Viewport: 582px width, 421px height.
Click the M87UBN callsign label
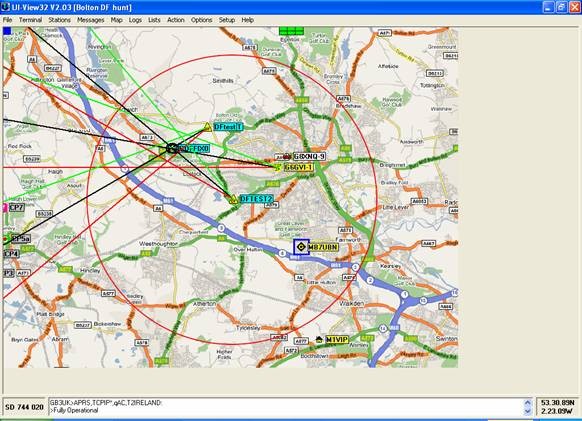(323, 247)
